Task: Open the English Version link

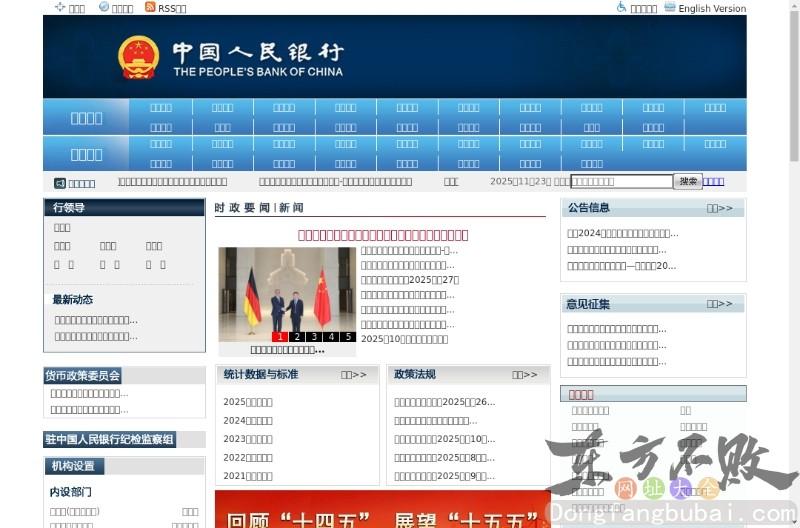Action: pos(712,9)
